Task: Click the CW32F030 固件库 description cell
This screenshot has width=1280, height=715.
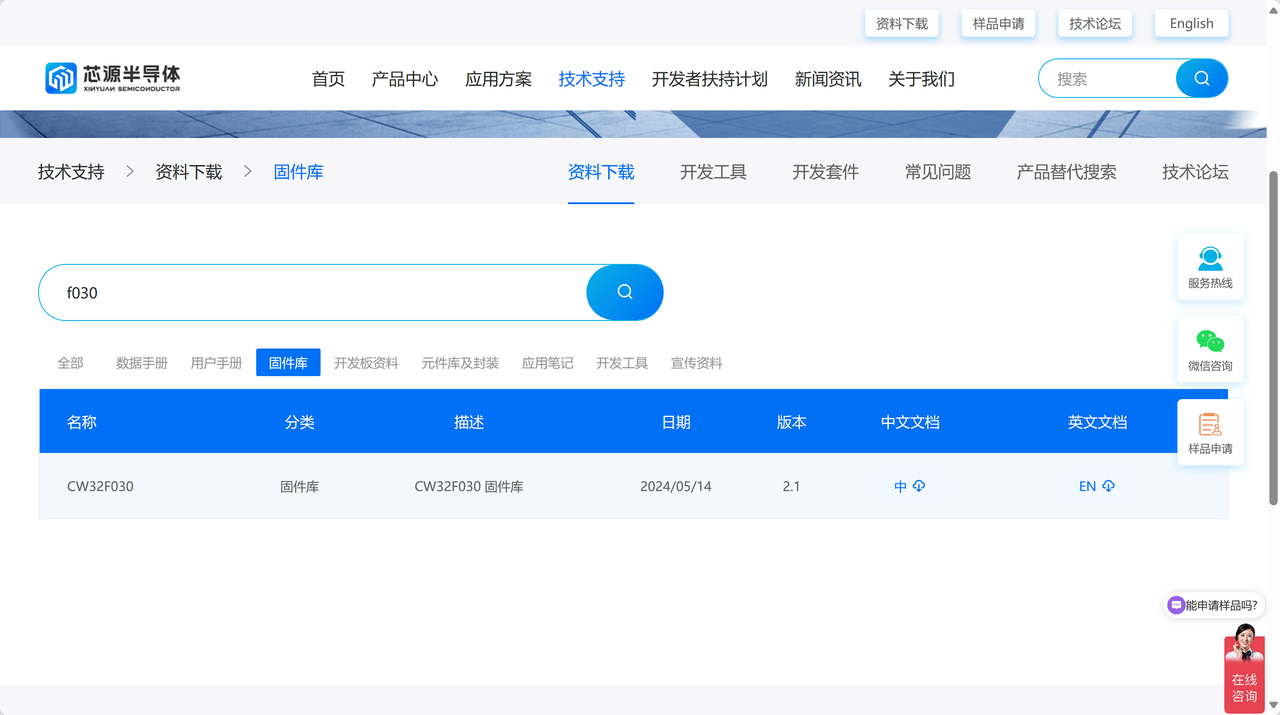Action: pos(469,487)
